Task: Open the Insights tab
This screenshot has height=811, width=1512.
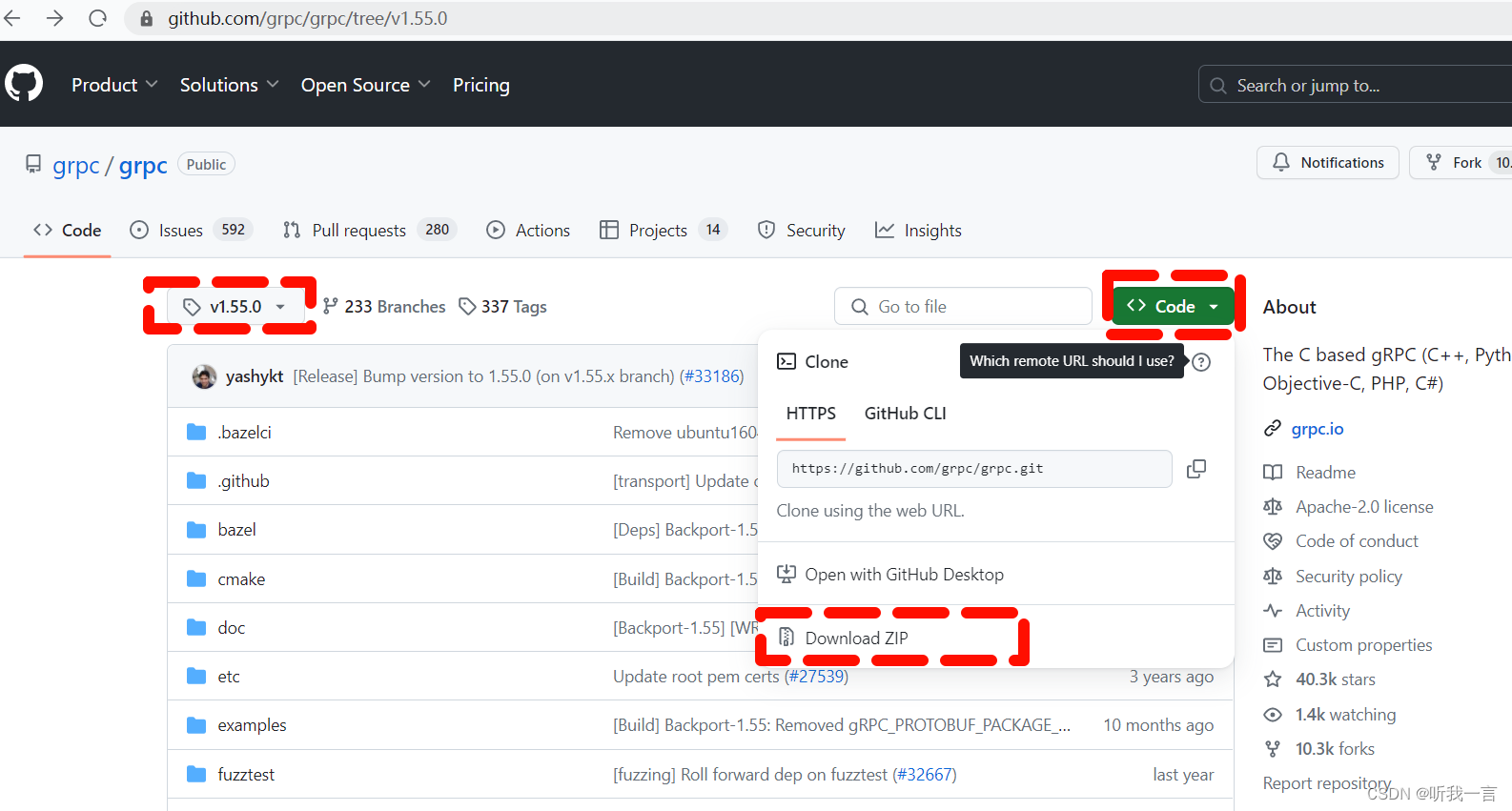Action: 918,230
